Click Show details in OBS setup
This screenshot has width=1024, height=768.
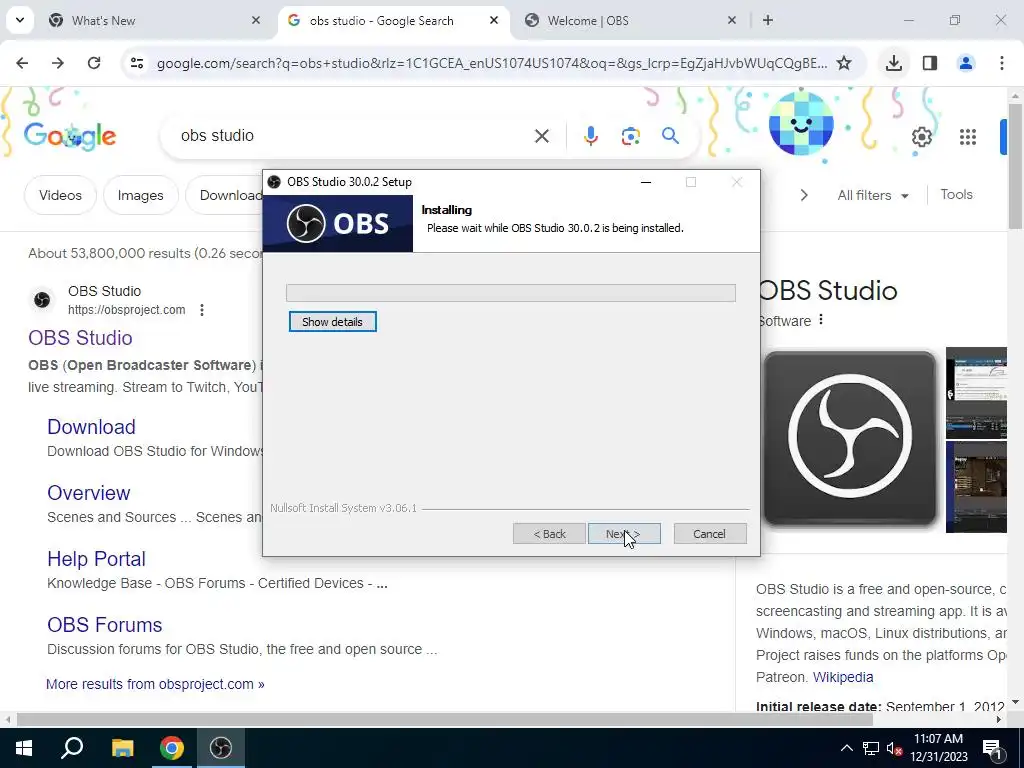pyautogui.click(x=332, y=322)
